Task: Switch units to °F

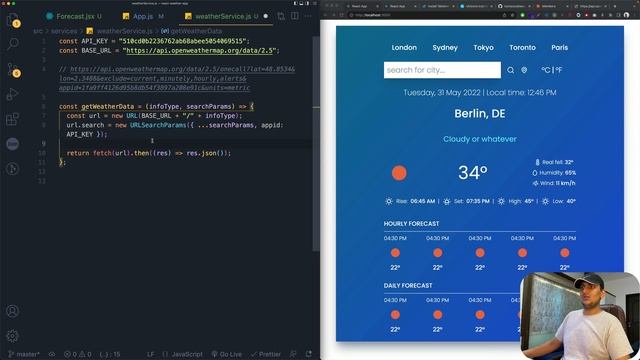Action: (558, 70)
